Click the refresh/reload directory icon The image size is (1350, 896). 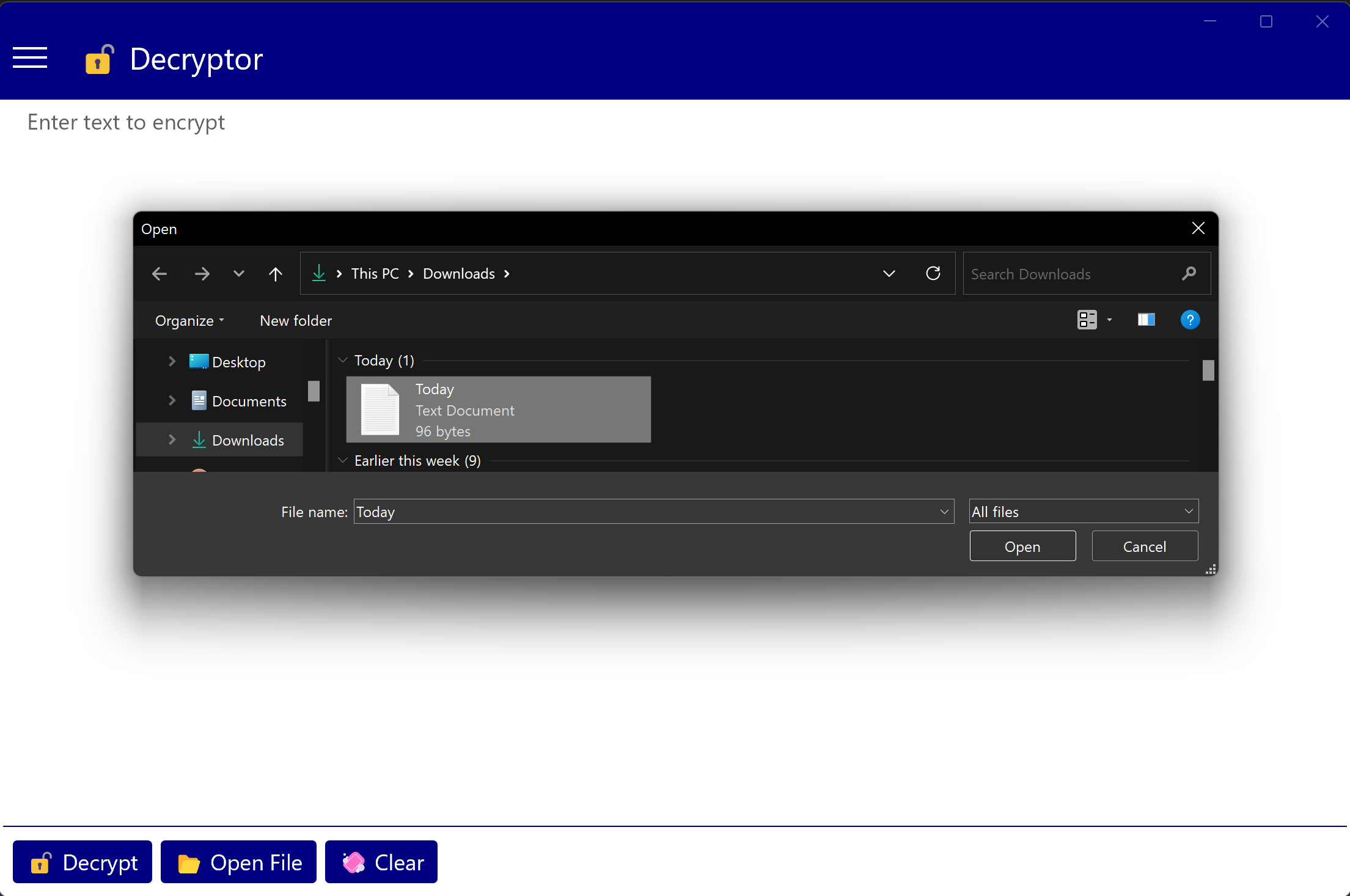click(931, 273)
